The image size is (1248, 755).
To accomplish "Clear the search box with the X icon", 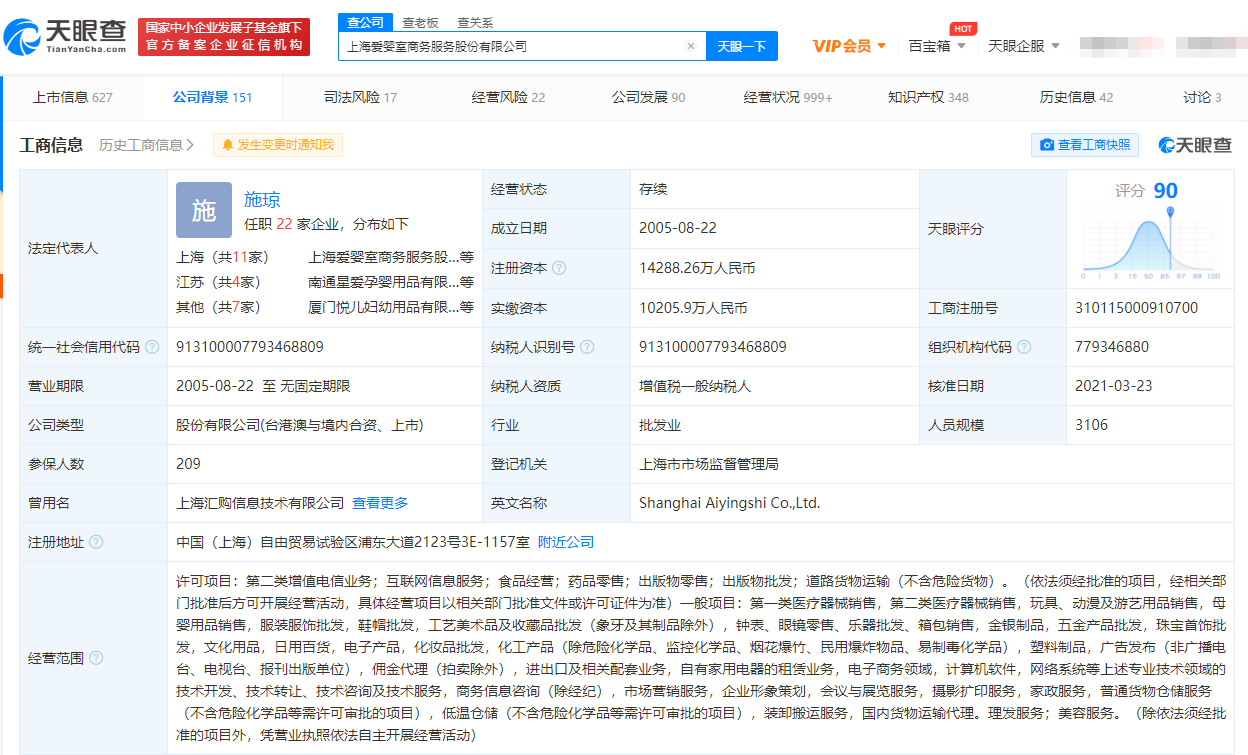I will point(690,46).
